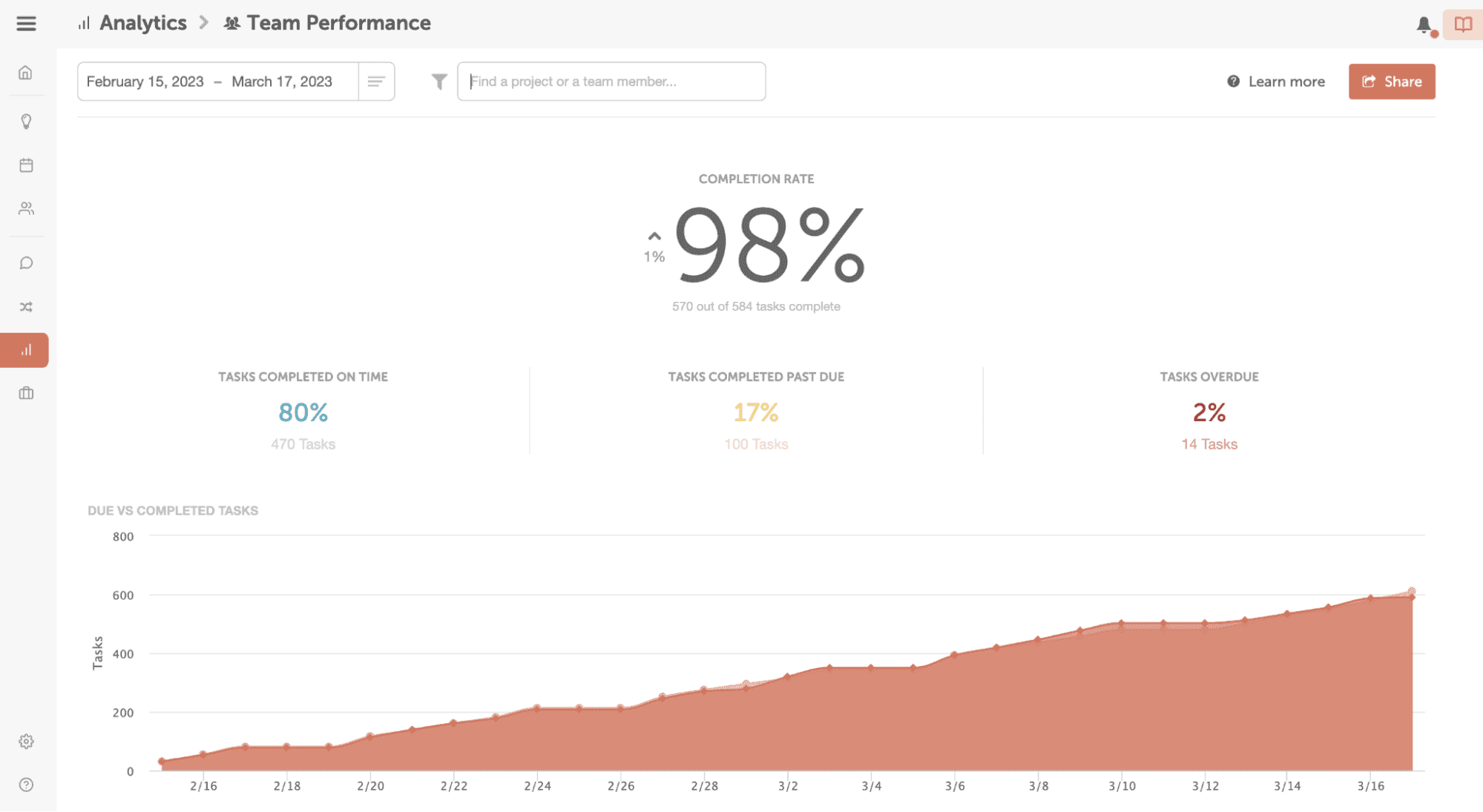Open the calendar icon in the sidebar
The width and height of the screenshot is (1483, 812).
(26, 165)
